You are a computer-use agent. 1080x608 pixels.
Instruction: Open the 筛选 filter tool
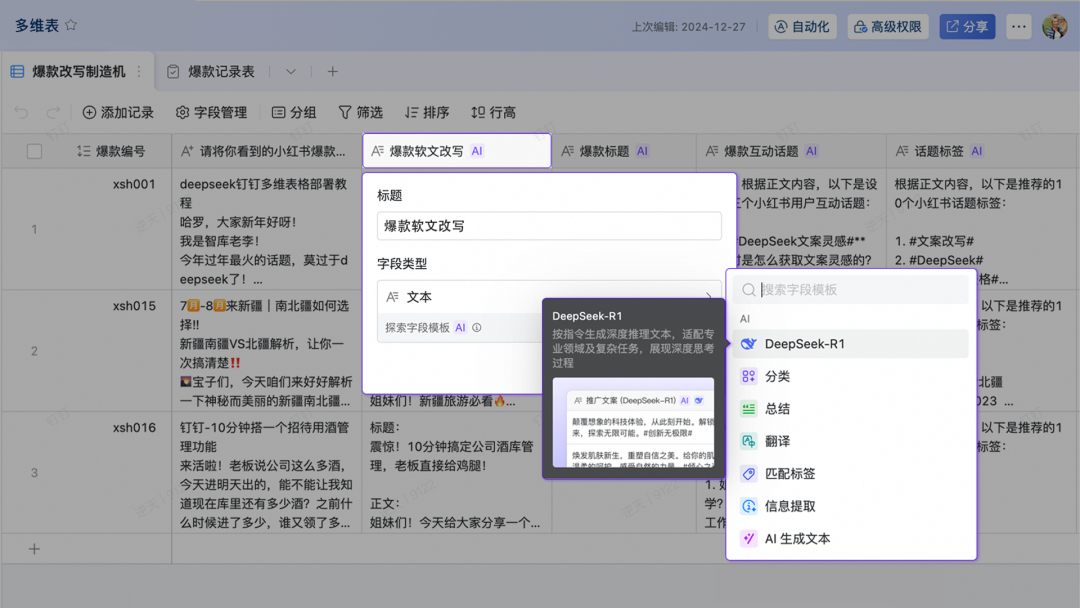(x=360, y=112)
